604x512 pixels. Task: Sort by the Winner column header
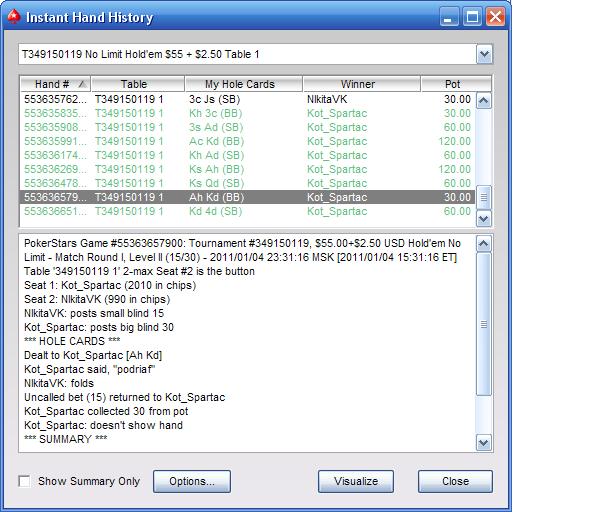pyautogui.click(x=361, y=84)
